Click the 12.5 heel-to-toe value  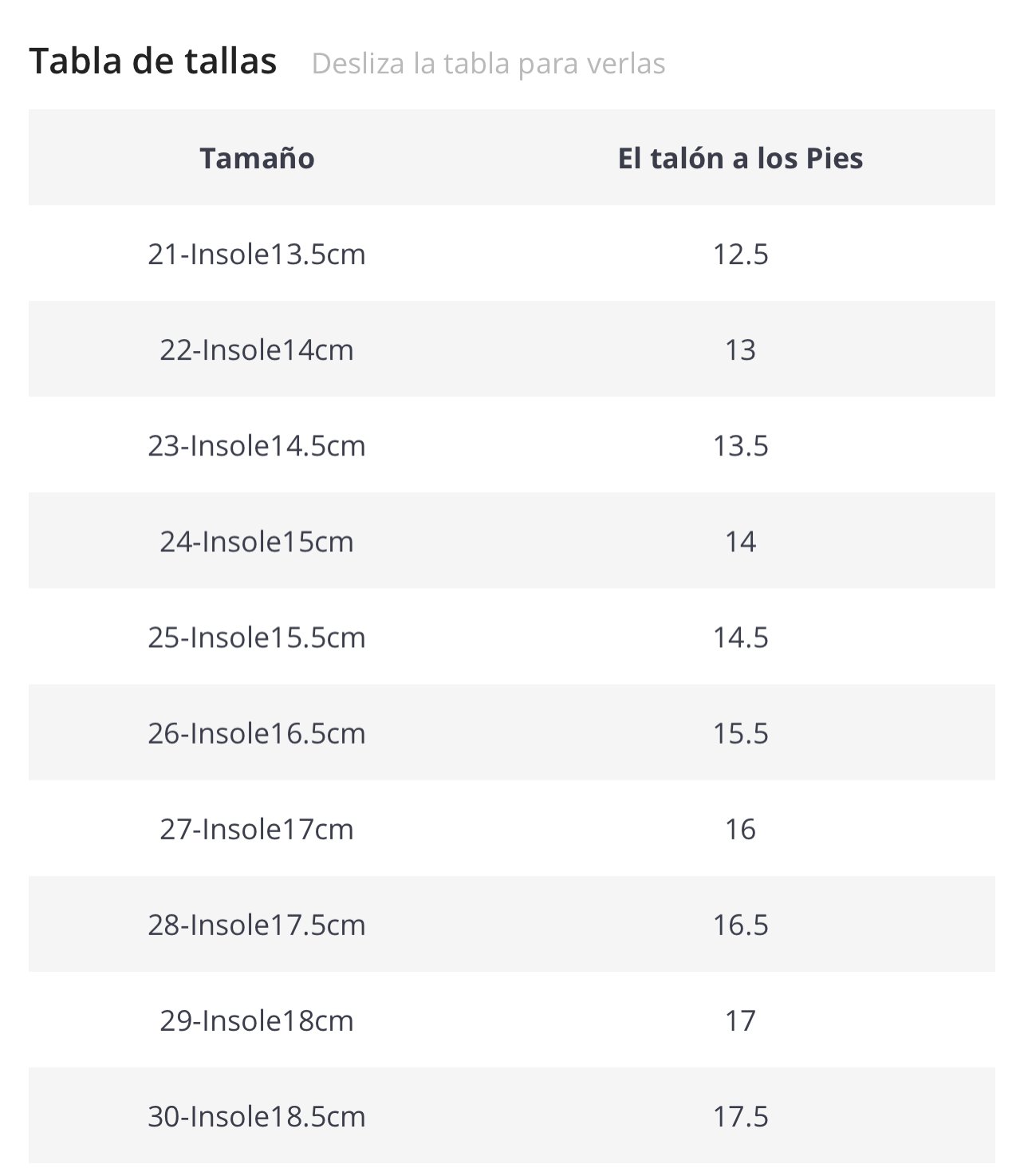click(x=740, y=254)
